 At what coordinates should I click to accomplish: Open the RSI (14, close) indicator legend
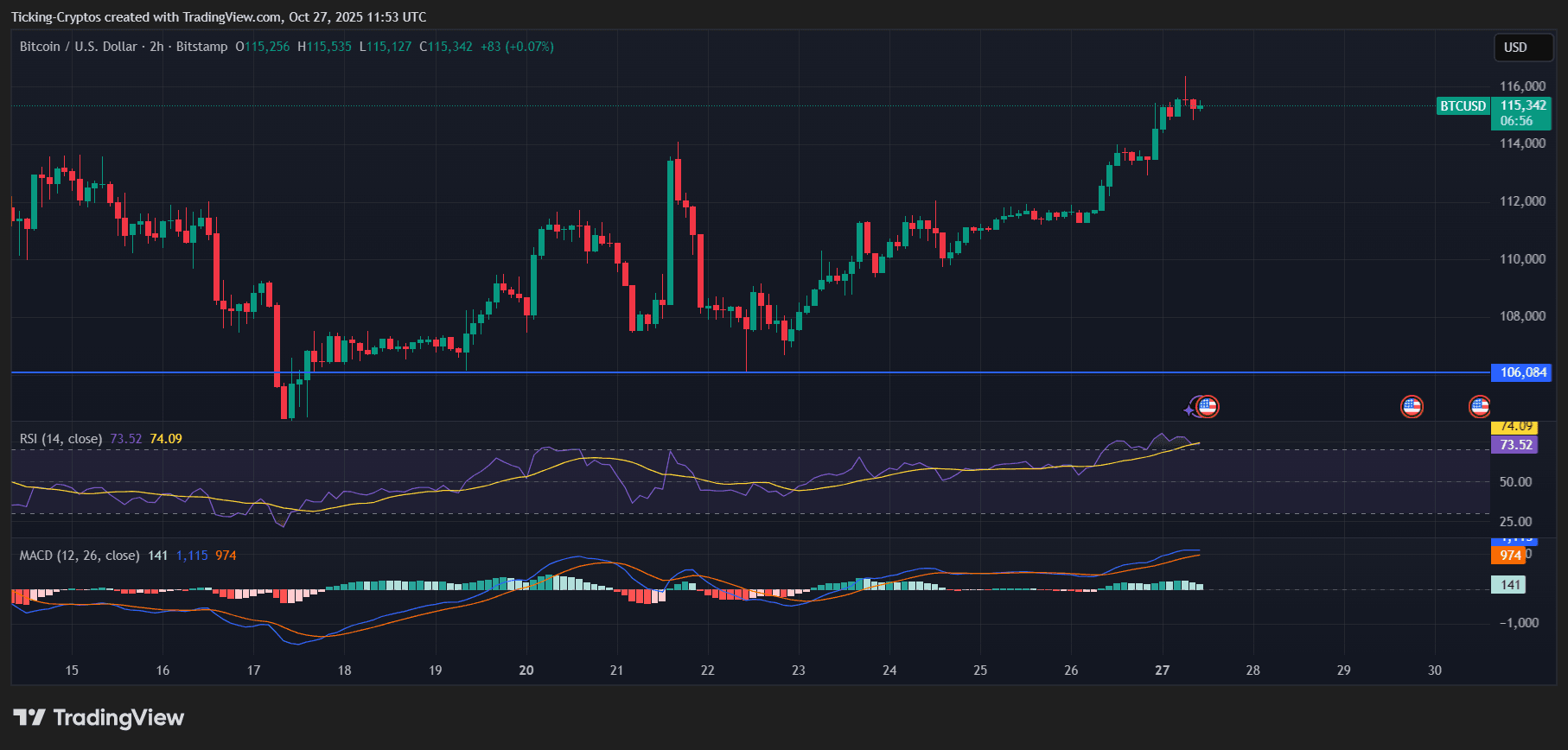click(x=61, y=439)
